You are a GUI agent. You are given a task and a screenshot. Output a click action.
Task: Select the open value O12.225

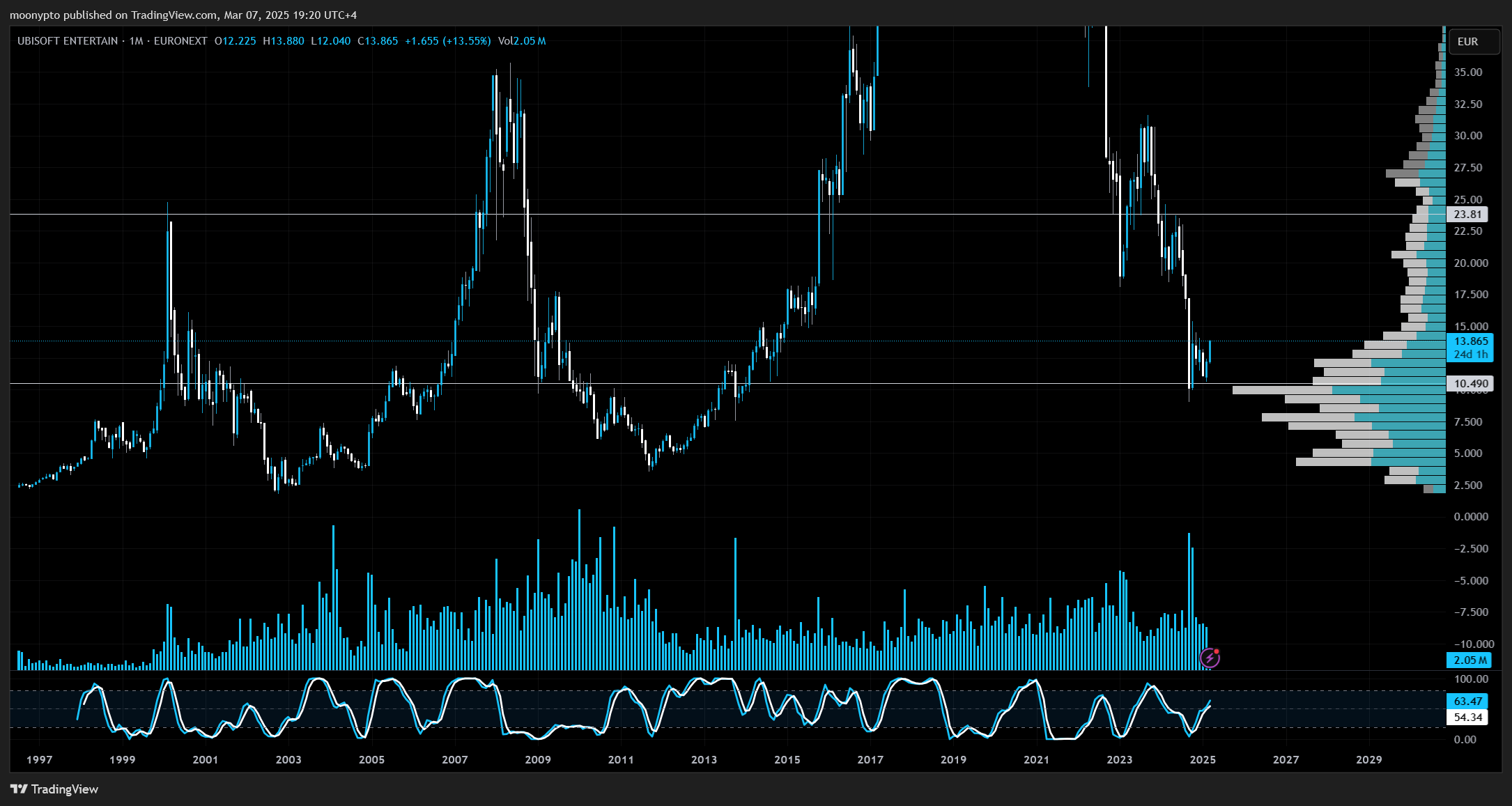(x=236, y=41)
